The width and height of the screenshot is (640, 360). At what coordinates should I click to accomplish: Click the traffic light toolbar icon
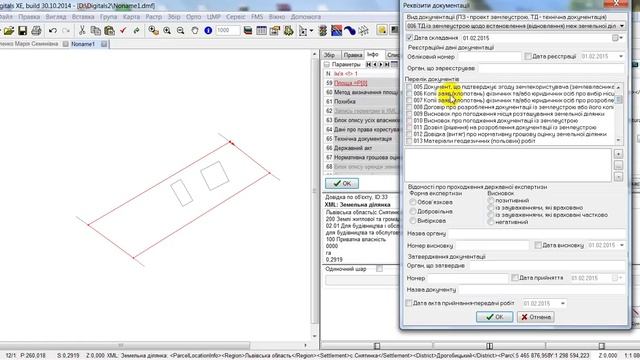coord(322,31)
